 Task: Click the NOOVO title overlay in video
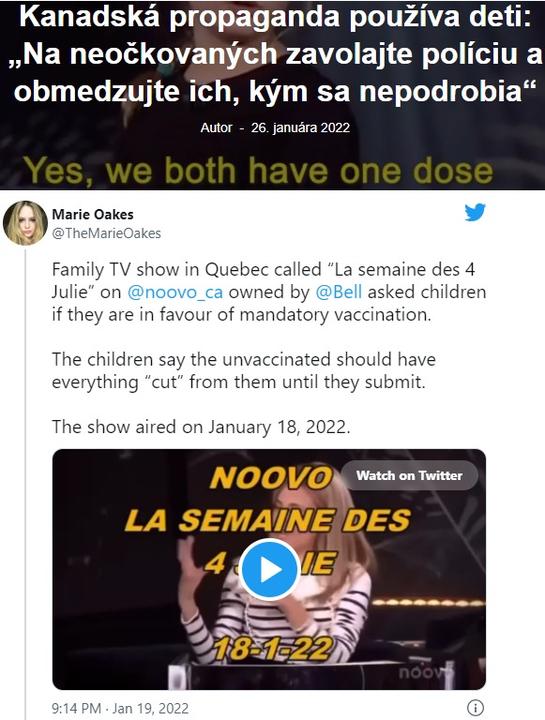point(270,478)
